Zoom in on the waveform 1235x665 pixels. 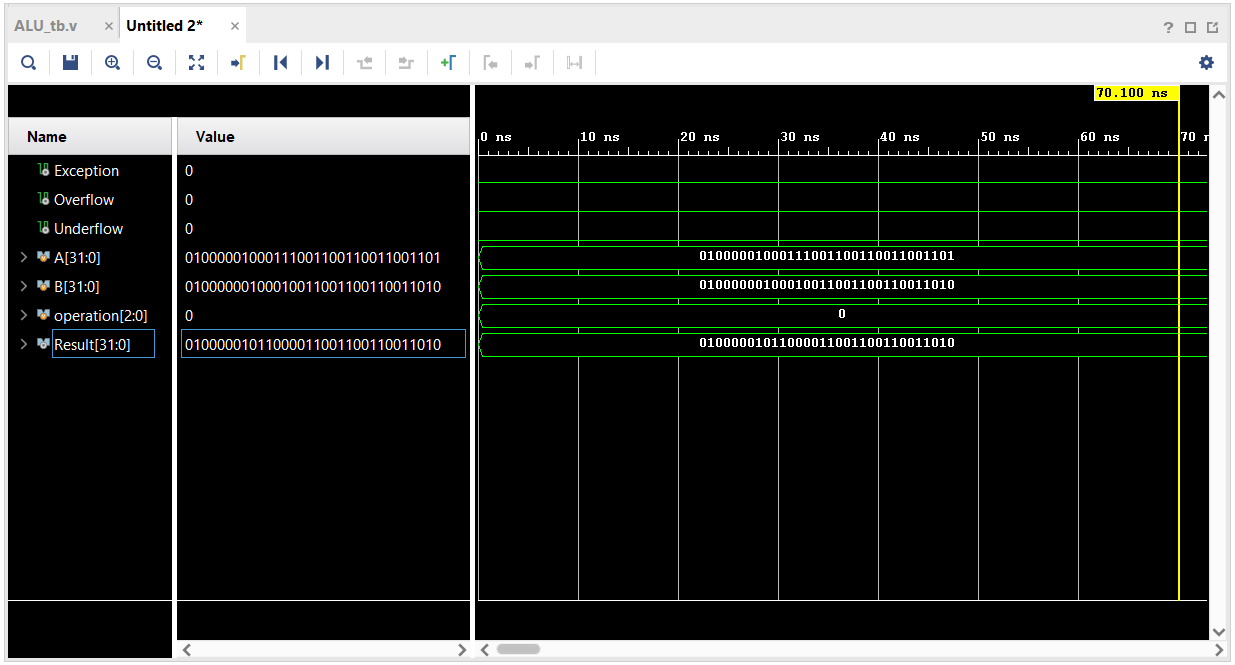tap(112, 62)
